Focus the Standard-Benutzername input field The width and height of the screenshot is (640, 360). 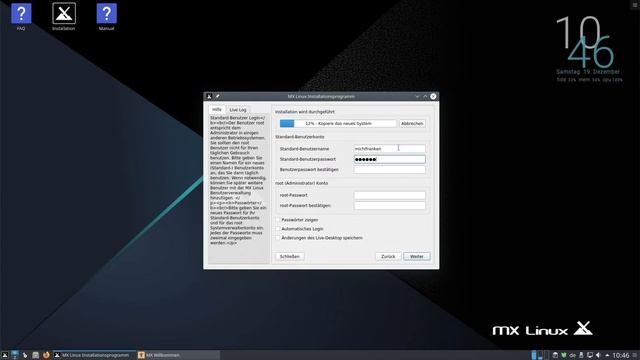tap(389, 149)
